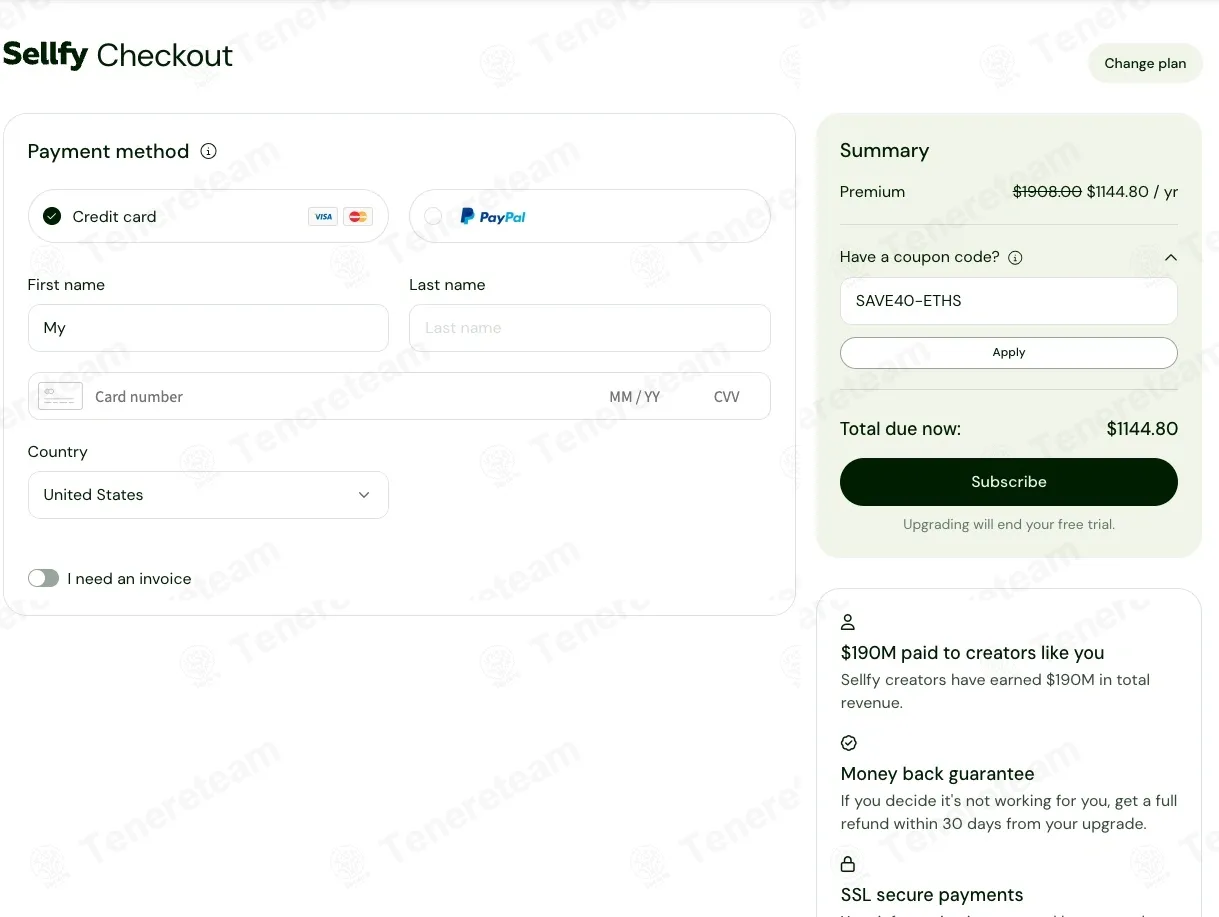Focus the coupon code field with SAVE40-ETHS
This screenshot has height=917, width=1219.
1009,301
